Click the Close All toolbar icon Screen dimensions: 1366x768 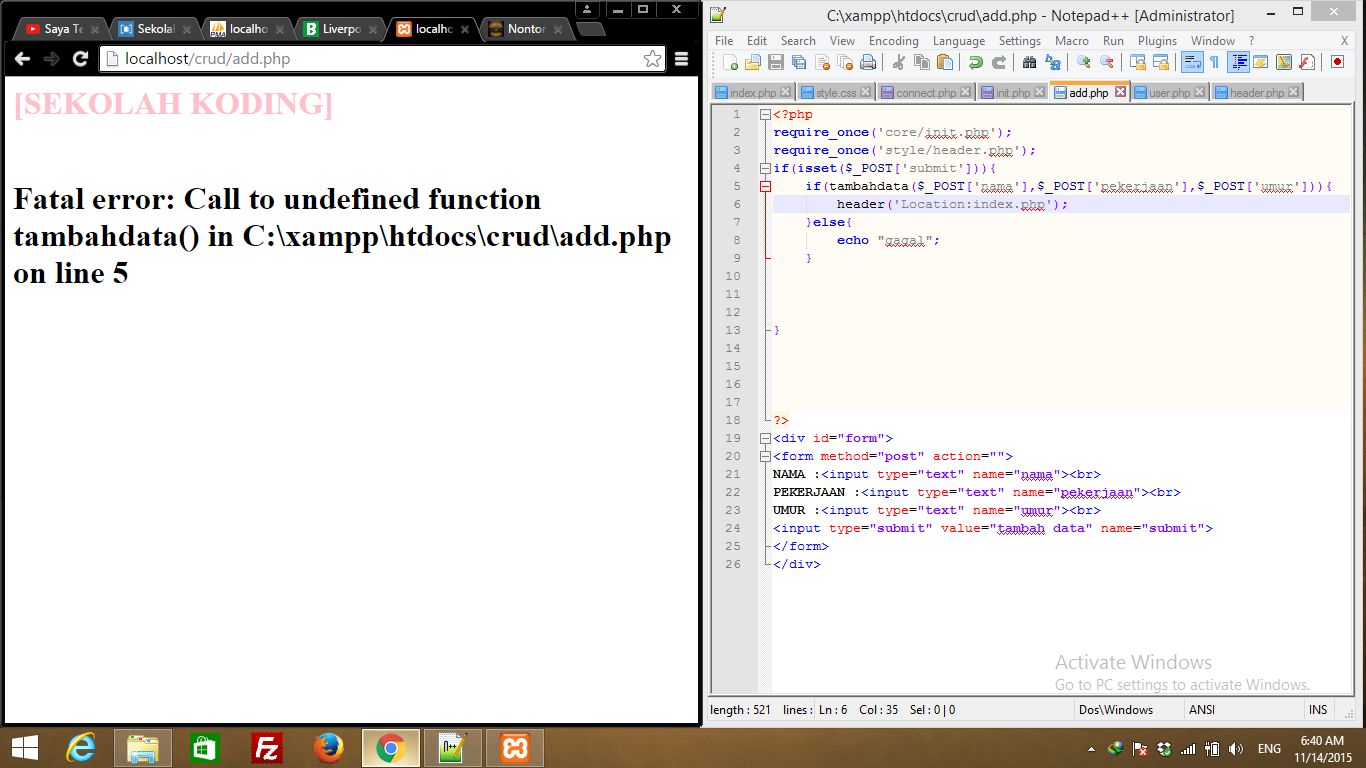tap(846, 62)
